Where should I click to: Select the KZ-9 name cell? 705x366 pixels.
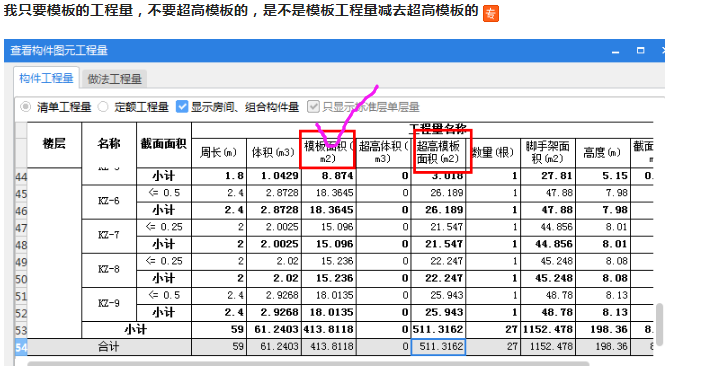109,304
